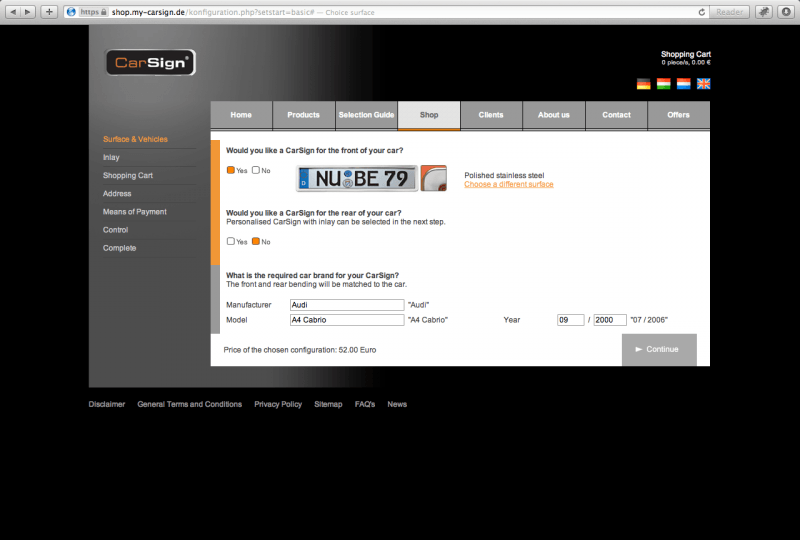Open the Products tab
The height and width of the screenshot is (540, 800).
click(x=304, y=115)
